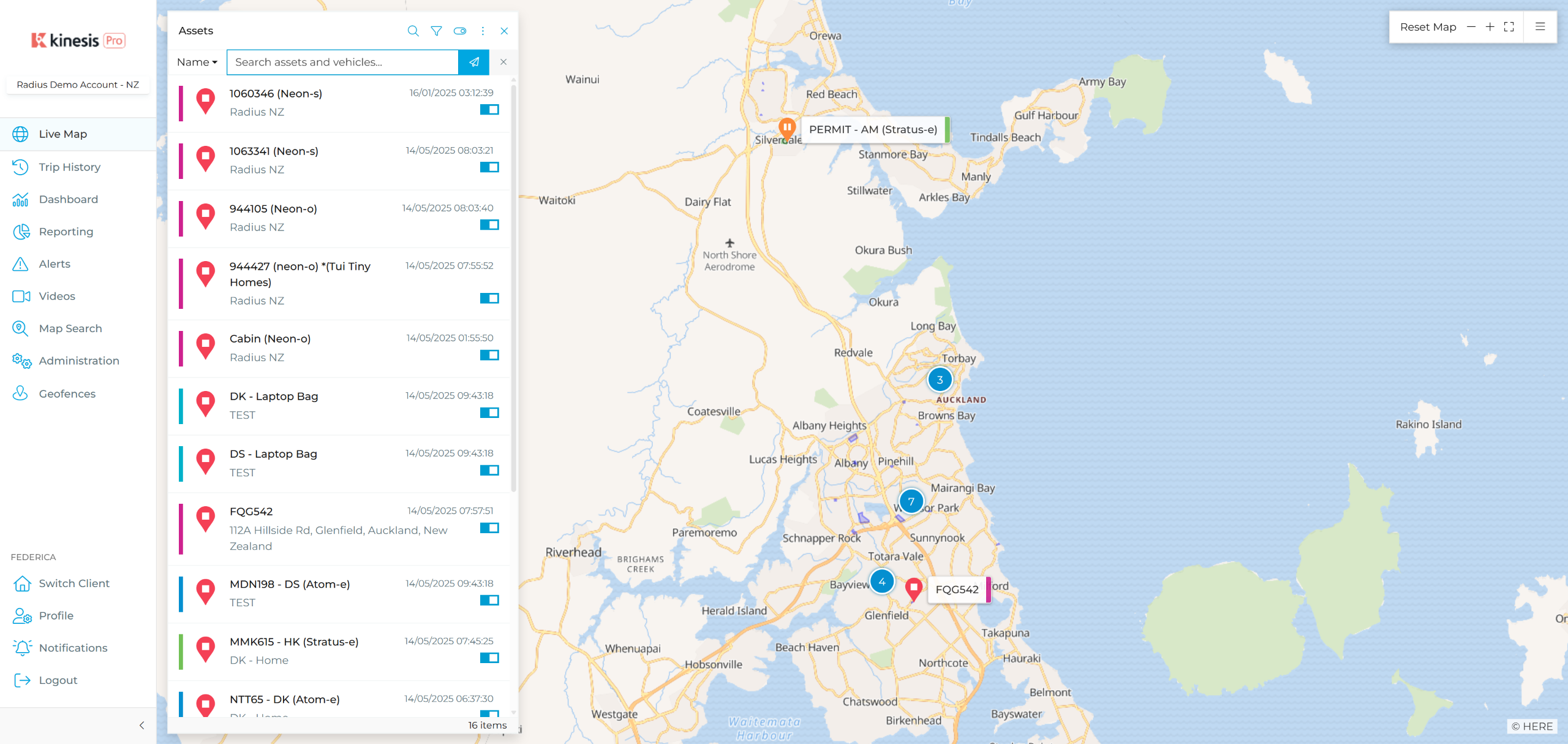Click the Reset Map button
1568x744 pixels.
coord(1428,27)
